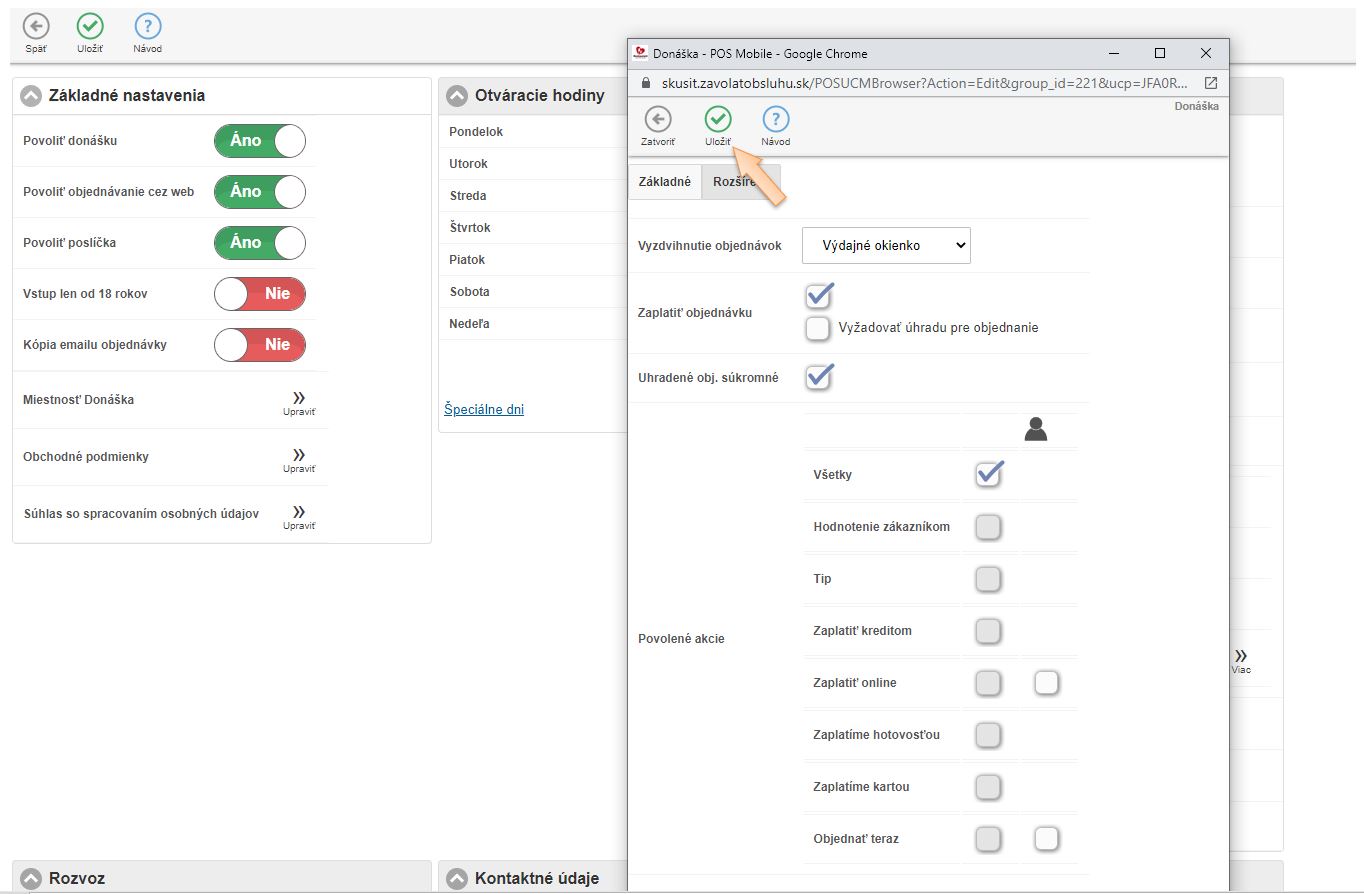1364x894 pixels.
Task: Click Uložiť icon in main page toolbar
Action: tap(91, 27)
